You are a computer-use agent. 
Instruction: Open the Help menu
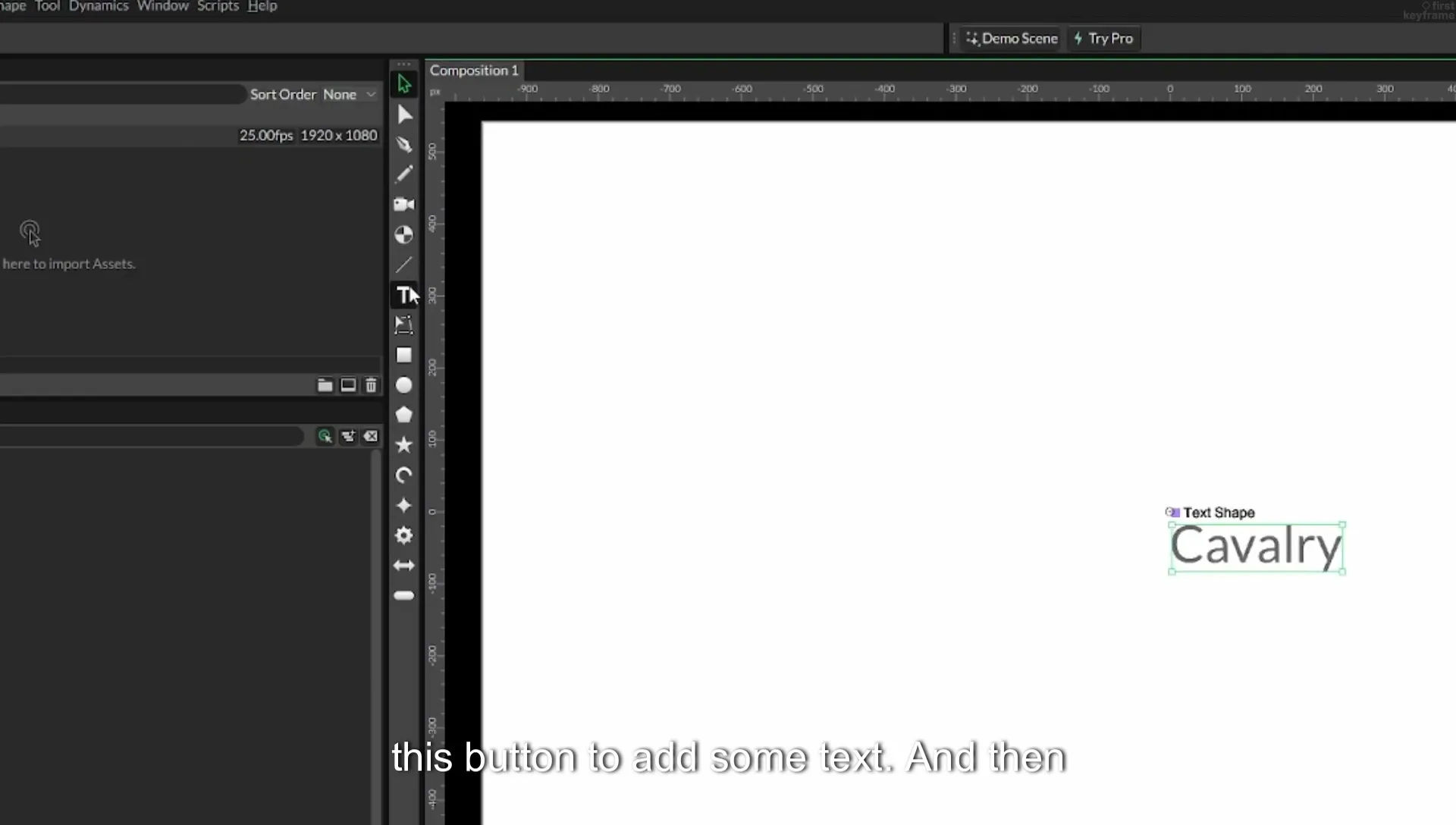coord(262,6)
